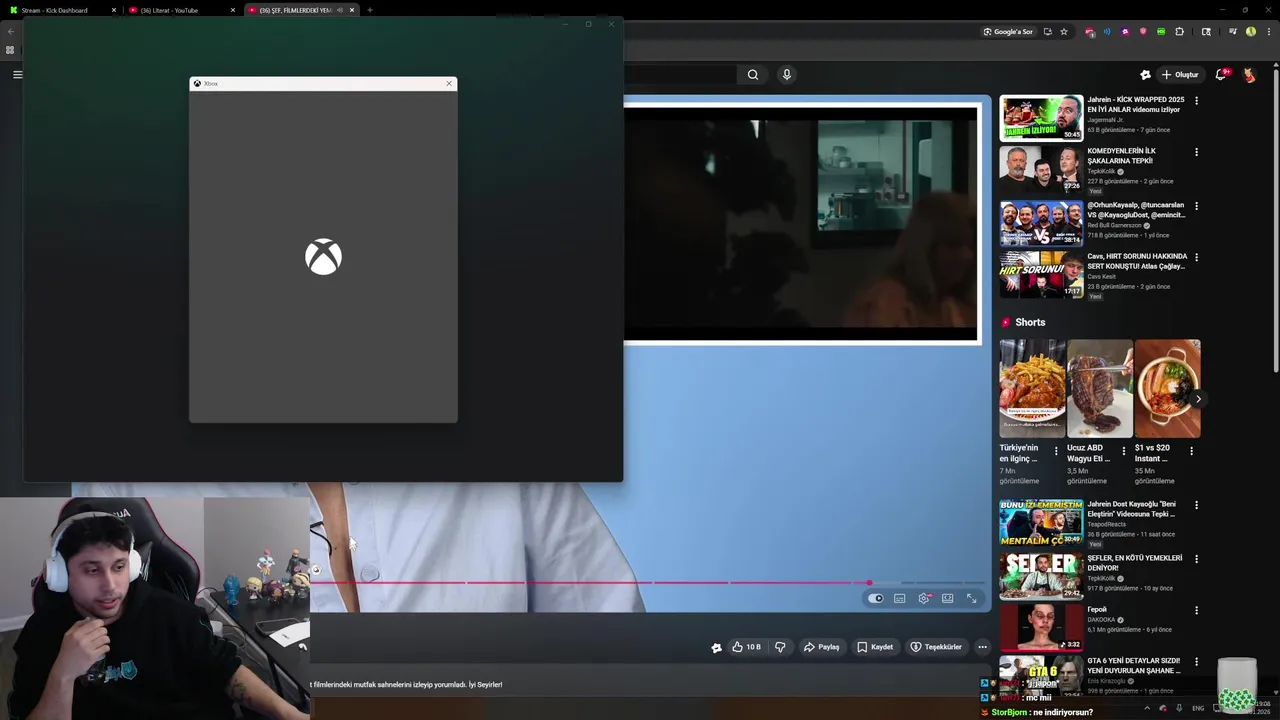Seek on the video progress bar

(650, 582)
